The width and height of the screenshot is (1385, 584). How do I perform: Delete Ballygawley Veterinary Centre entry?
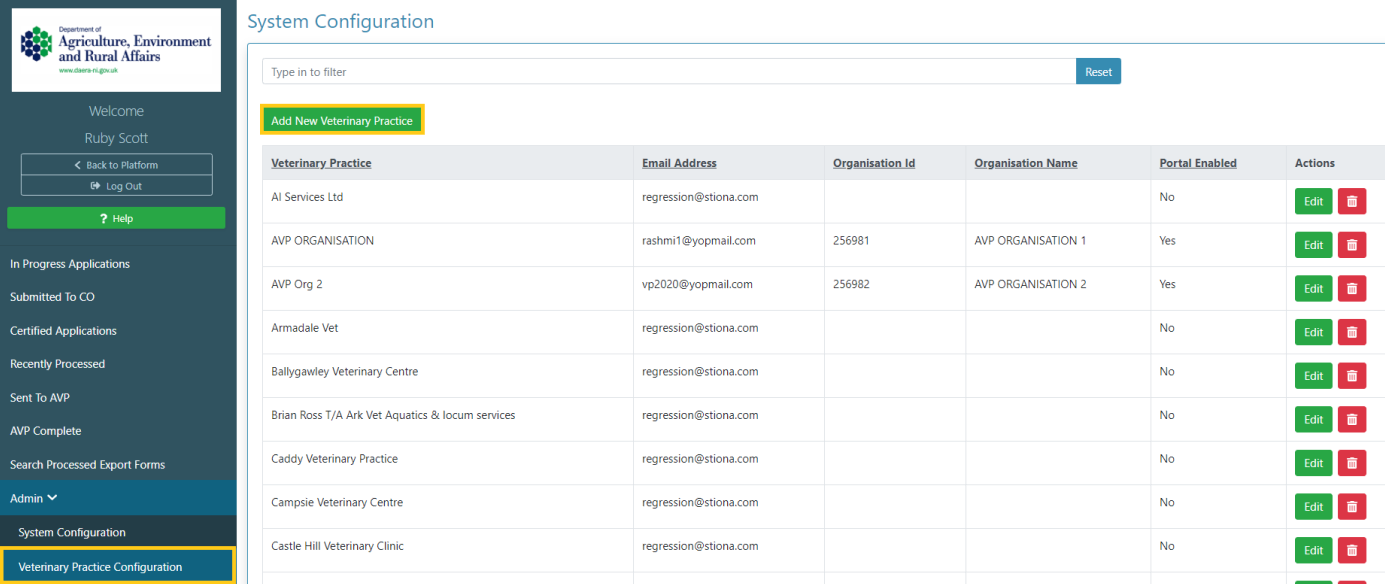pyautogui.click(x=1352, y=376)
